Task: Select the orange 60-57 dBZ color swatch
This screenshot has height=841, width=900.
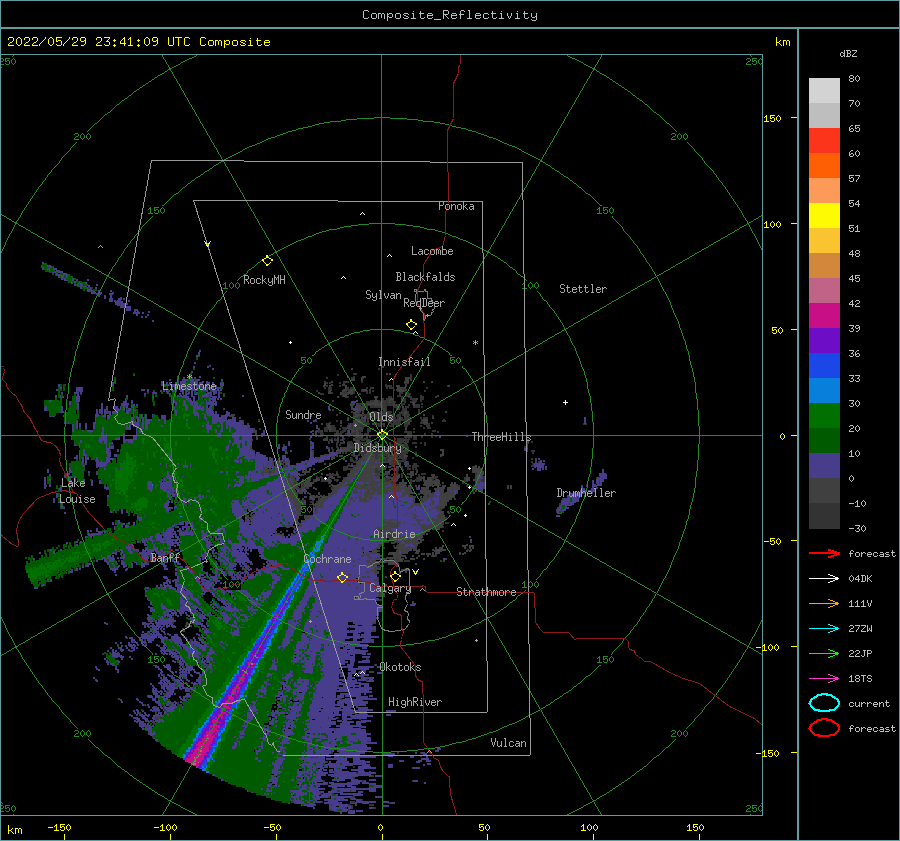Action: [x=824, y=166]
